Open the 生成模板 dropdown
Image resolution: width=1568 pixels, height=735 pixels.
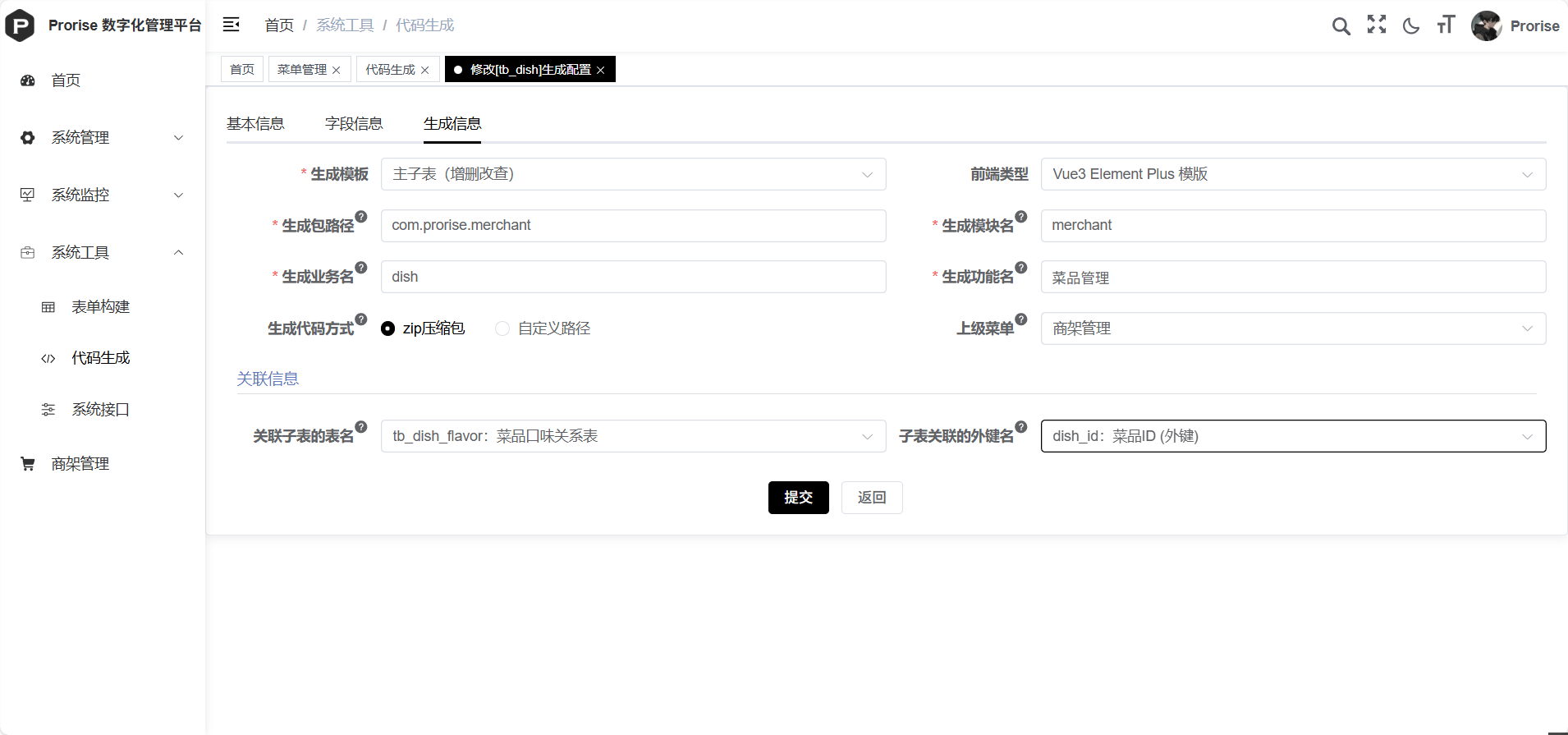[x=633, y=174]
